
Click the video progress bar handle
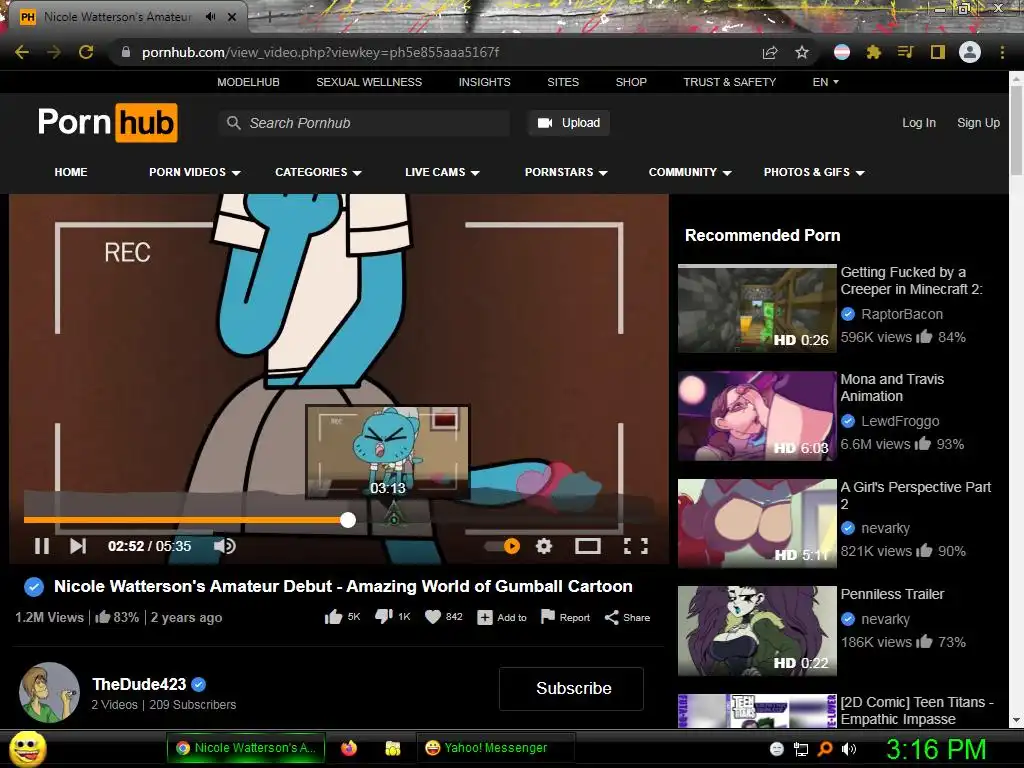[348, 520]
